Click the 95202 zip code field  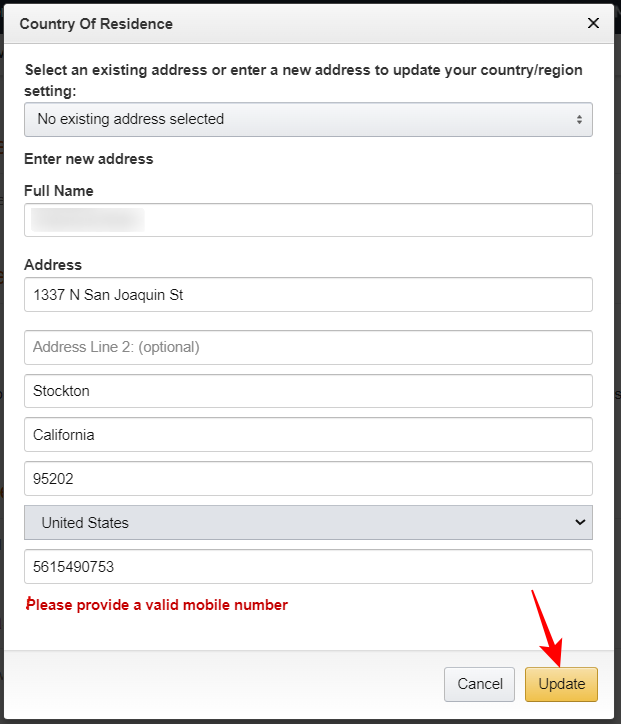308,479
